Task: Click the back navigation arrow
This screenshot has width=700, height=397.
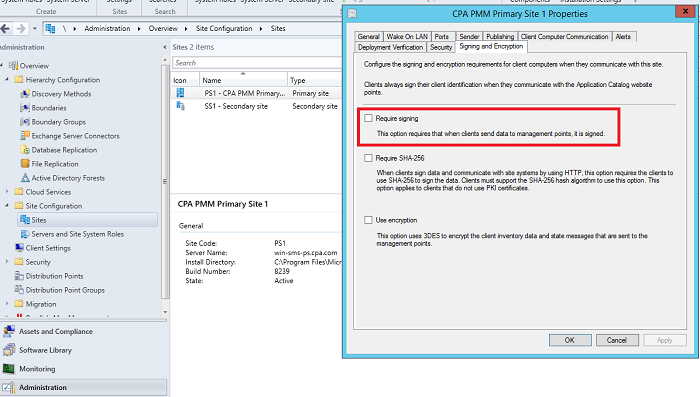Action: [x=5, y=29]
